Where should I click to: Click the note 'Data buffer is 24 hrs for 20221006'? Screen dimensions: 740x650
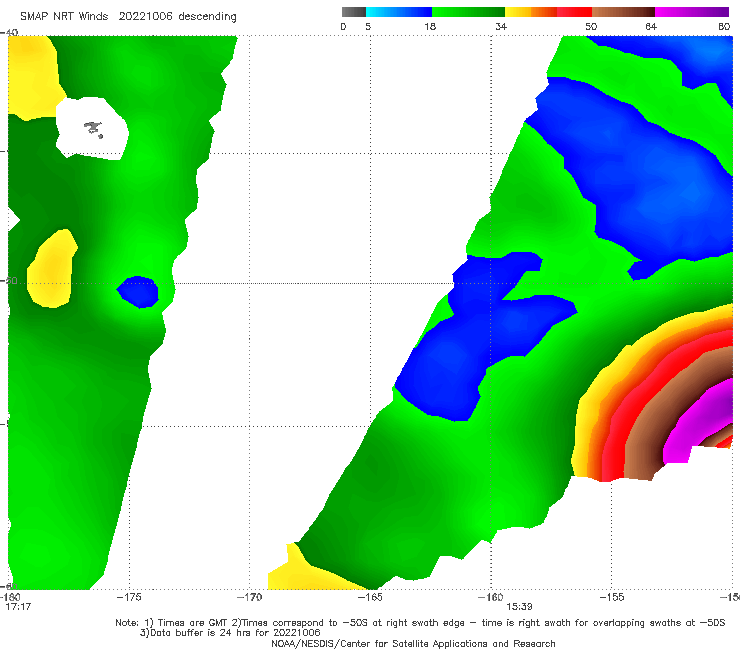[230, 633]
